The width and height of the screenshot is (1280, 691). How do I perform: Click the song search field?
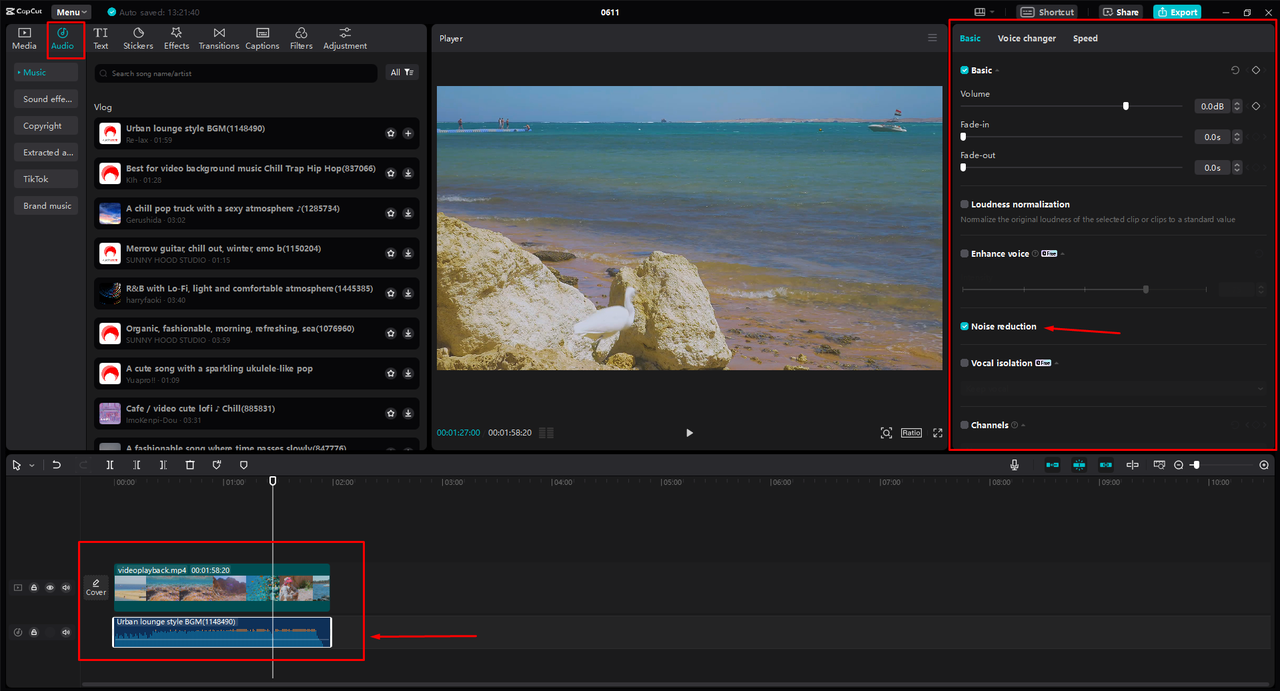coord(236,73)
